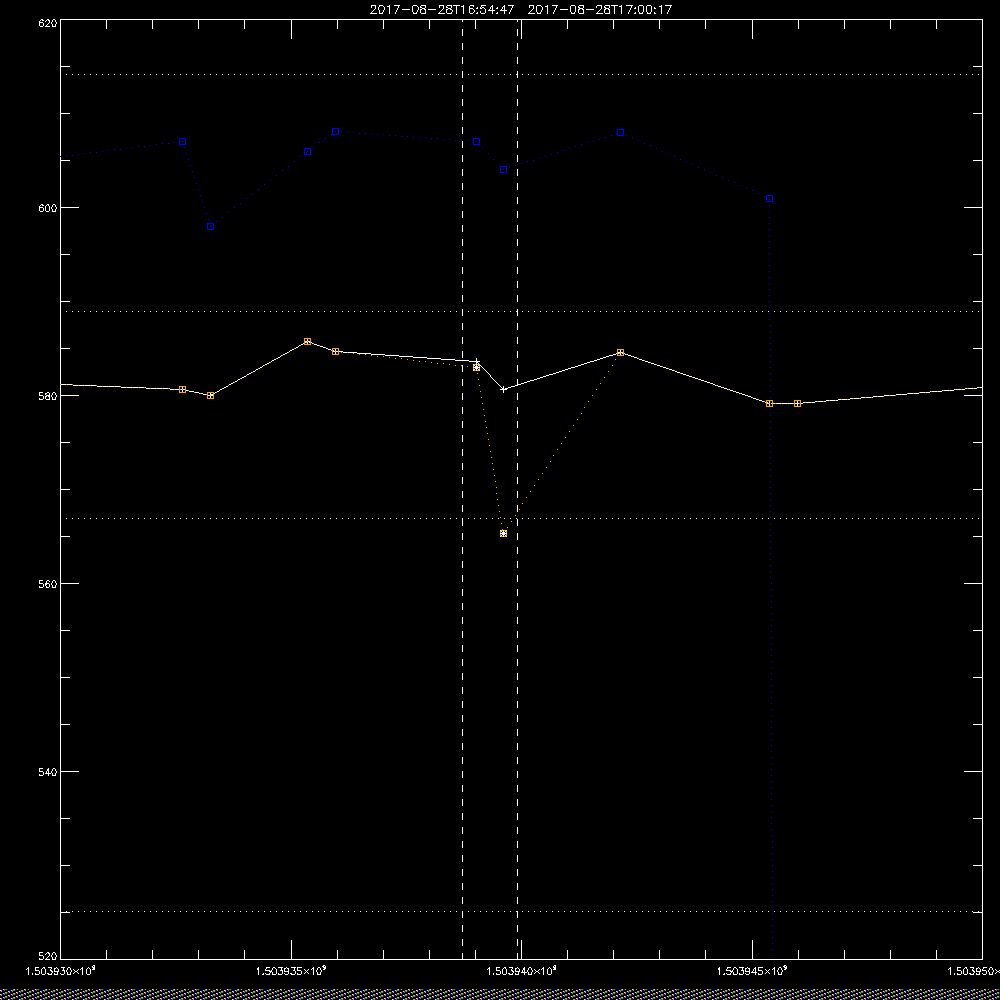Click the y-axis label 620

click(x=48, y=22)
